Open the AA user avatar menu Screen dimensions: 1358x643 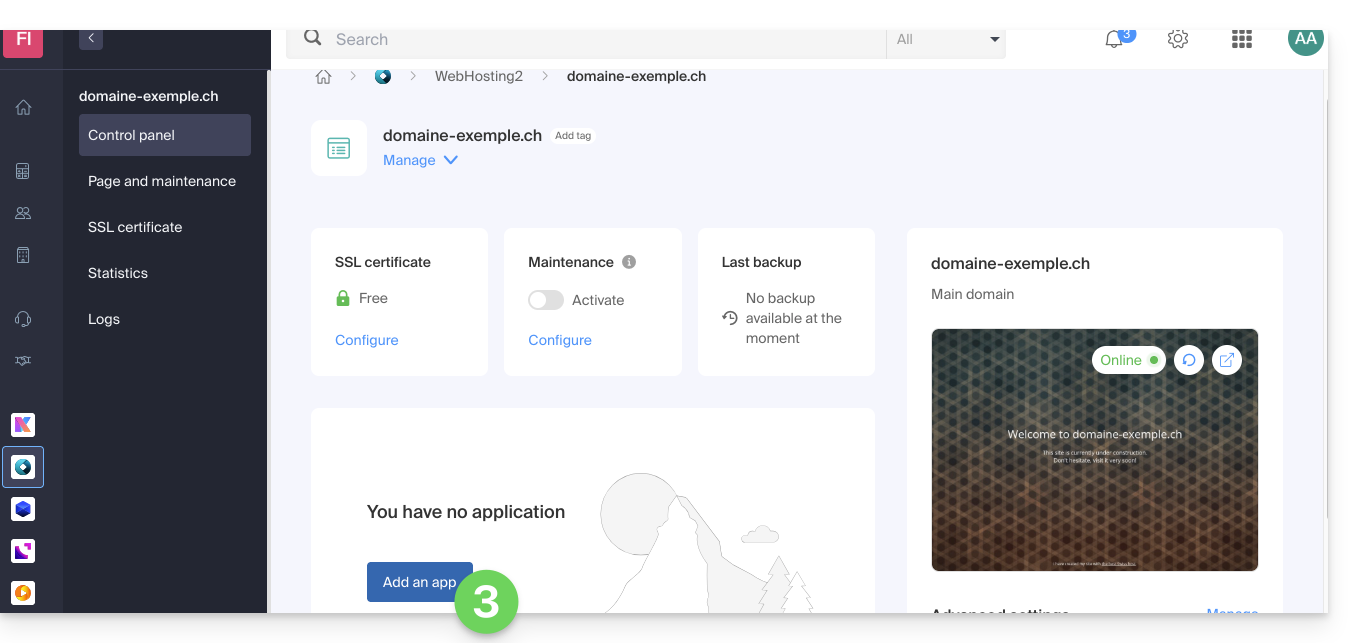click(1305, 40)
